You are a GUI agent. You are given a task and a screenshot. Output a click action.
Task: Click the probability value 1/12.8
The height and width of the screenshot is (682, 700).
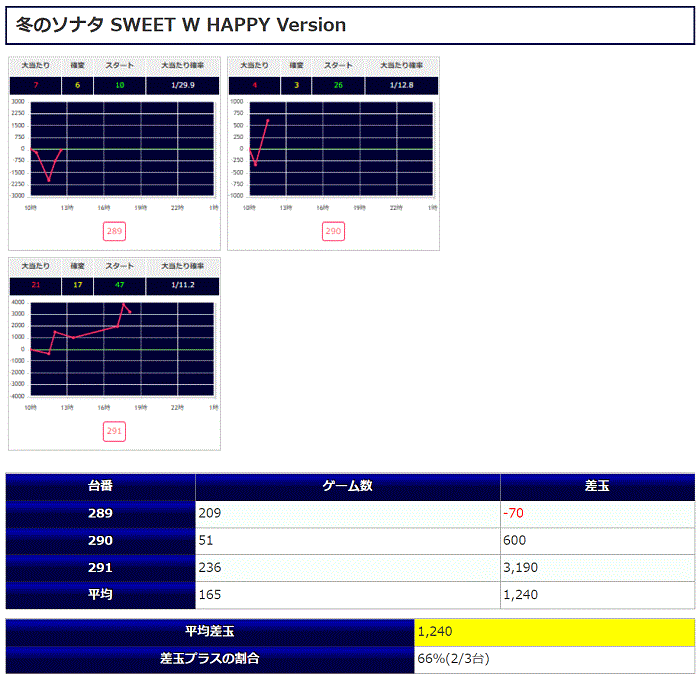point(401,85)
